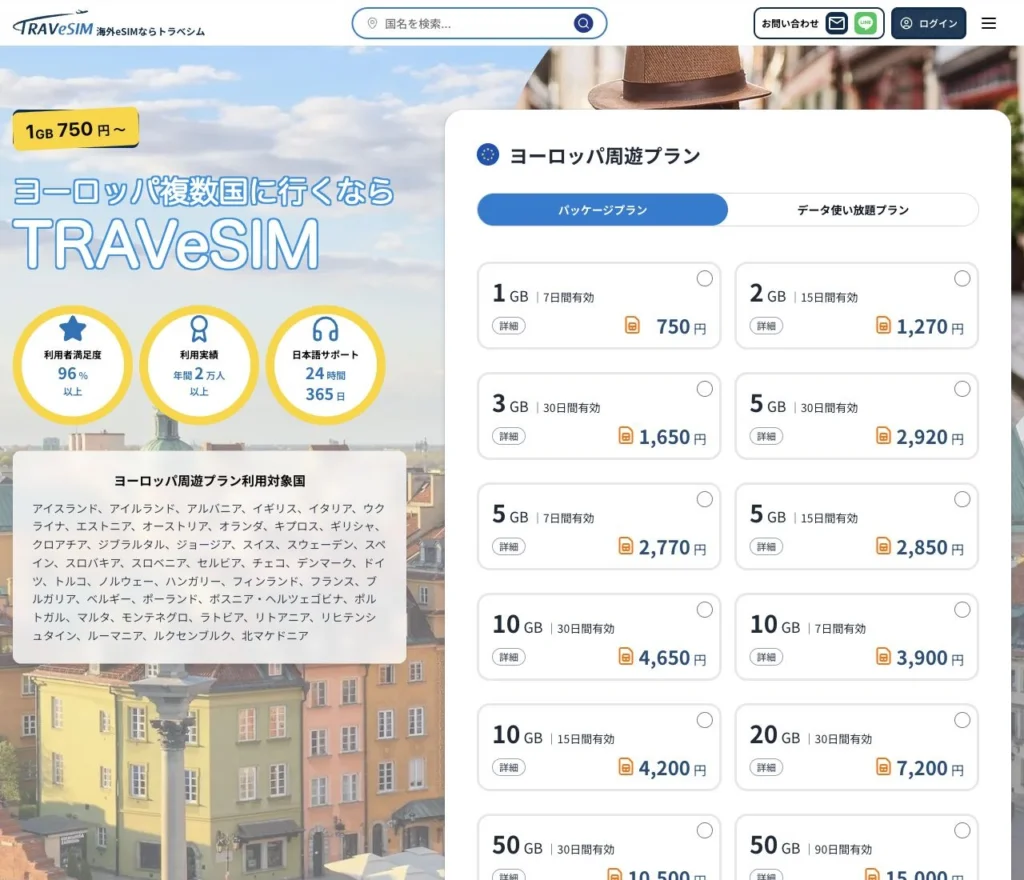Click the SIM icon next to 4,200円
1024x880 pixels.
click(626, 766)
